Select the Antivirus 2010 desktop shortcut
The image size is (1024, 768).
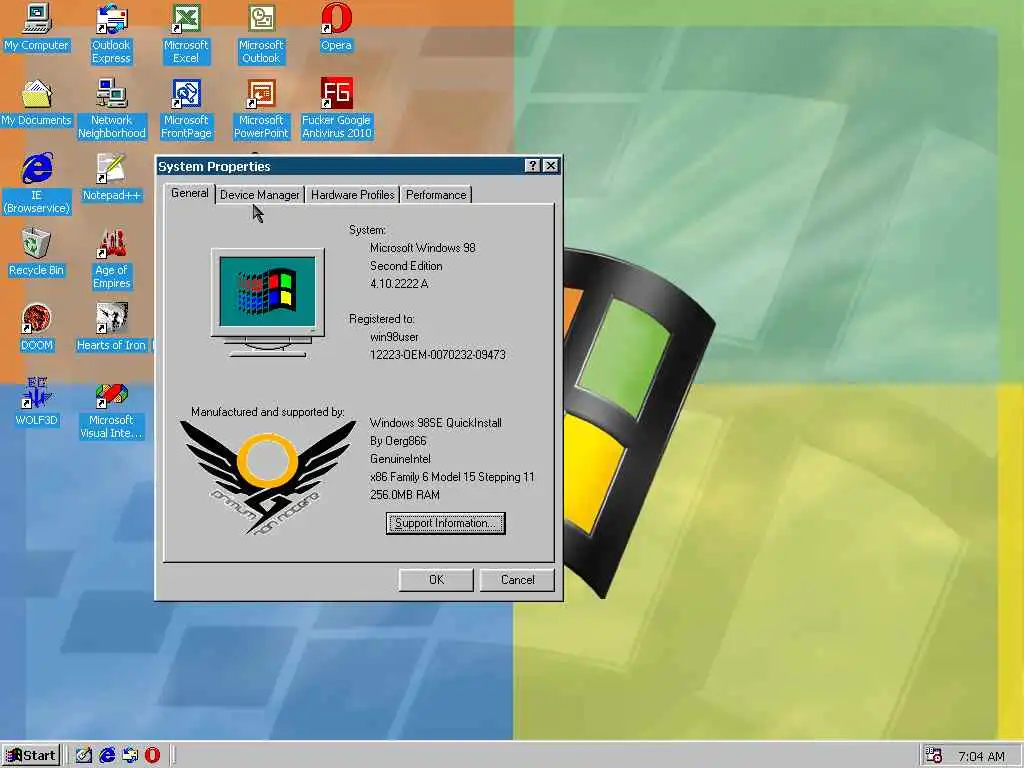point(336,109)
